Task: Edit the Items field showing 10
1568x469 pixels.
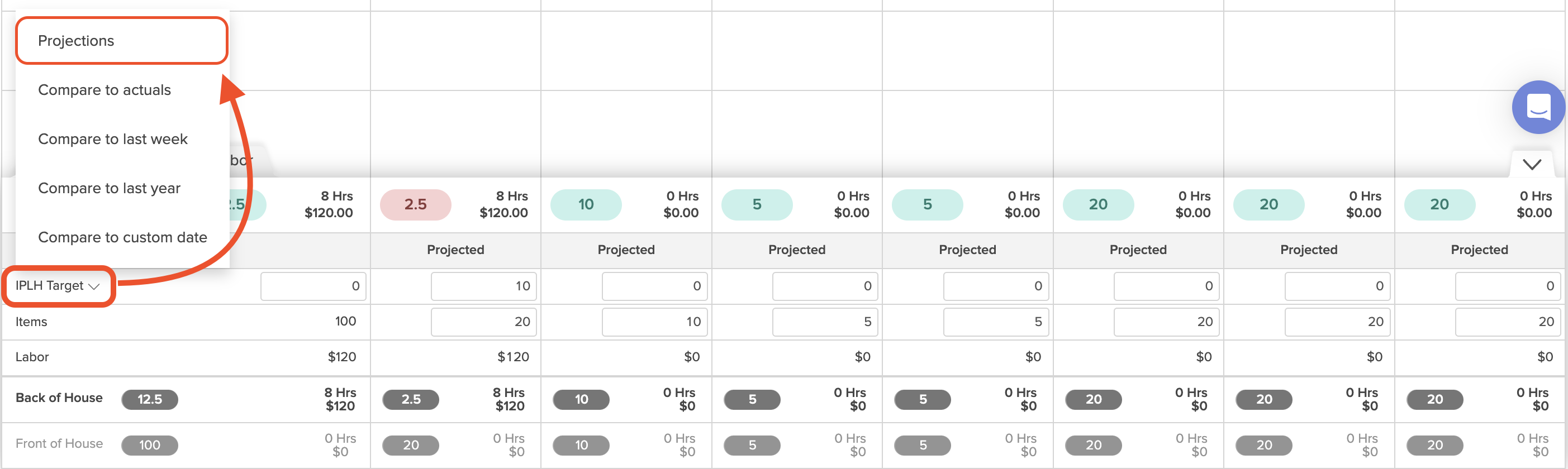Action: pyautogui.click(x=654, y=322)
